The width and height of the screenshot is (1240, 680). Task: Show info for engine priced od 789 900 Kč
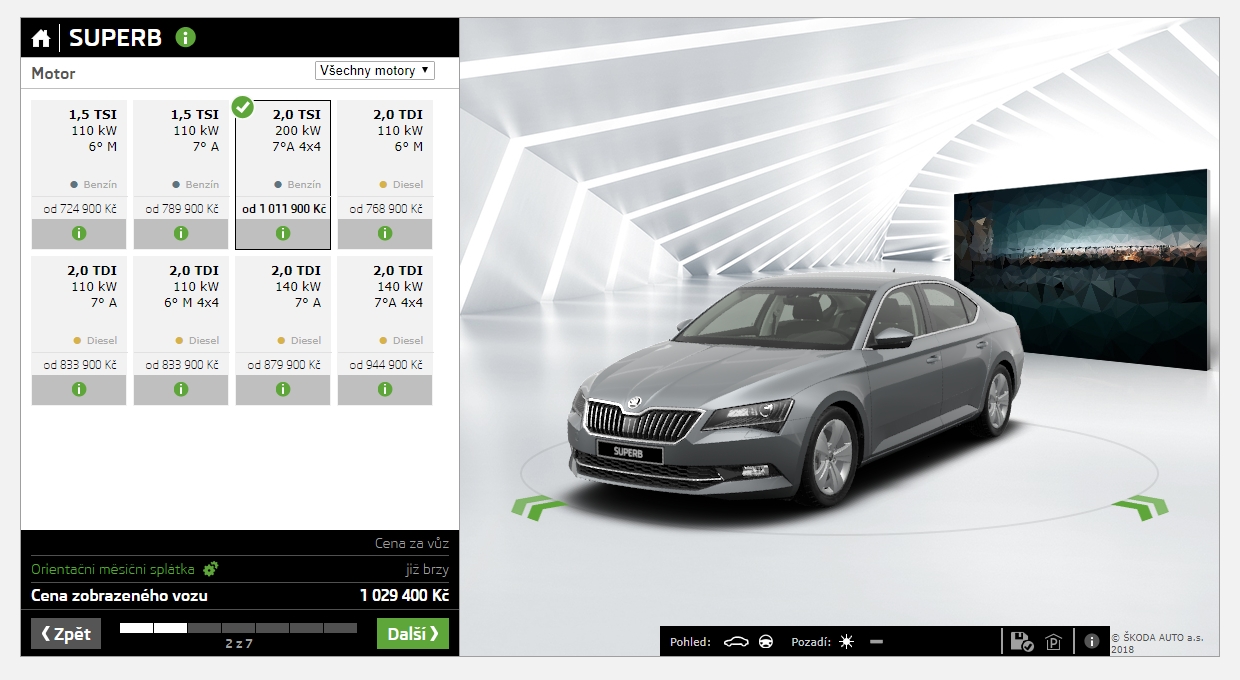181,233
